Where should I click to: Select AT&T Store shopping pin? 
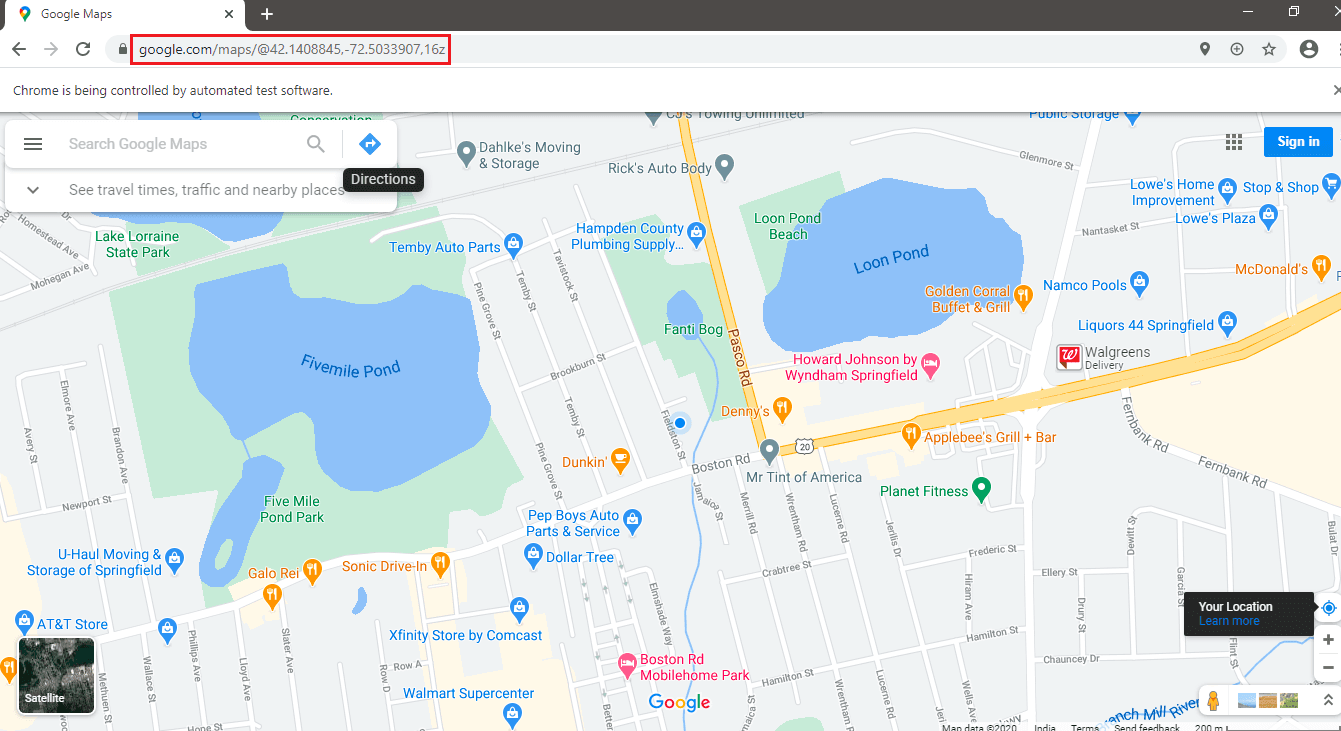(24, 622)
